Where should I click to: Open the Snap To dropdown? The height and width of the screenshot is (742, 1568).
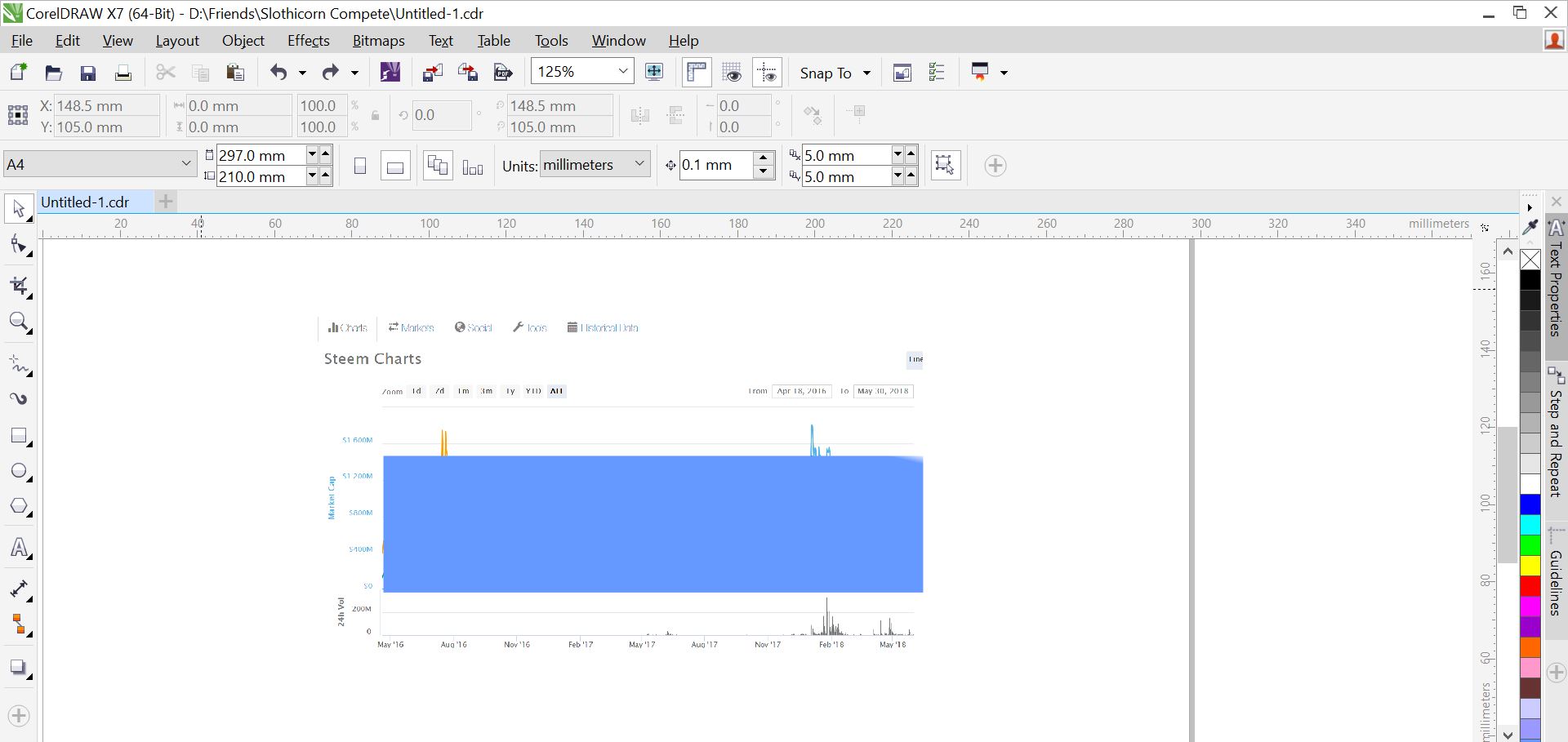pyautogui.click(x=866, y=73)
